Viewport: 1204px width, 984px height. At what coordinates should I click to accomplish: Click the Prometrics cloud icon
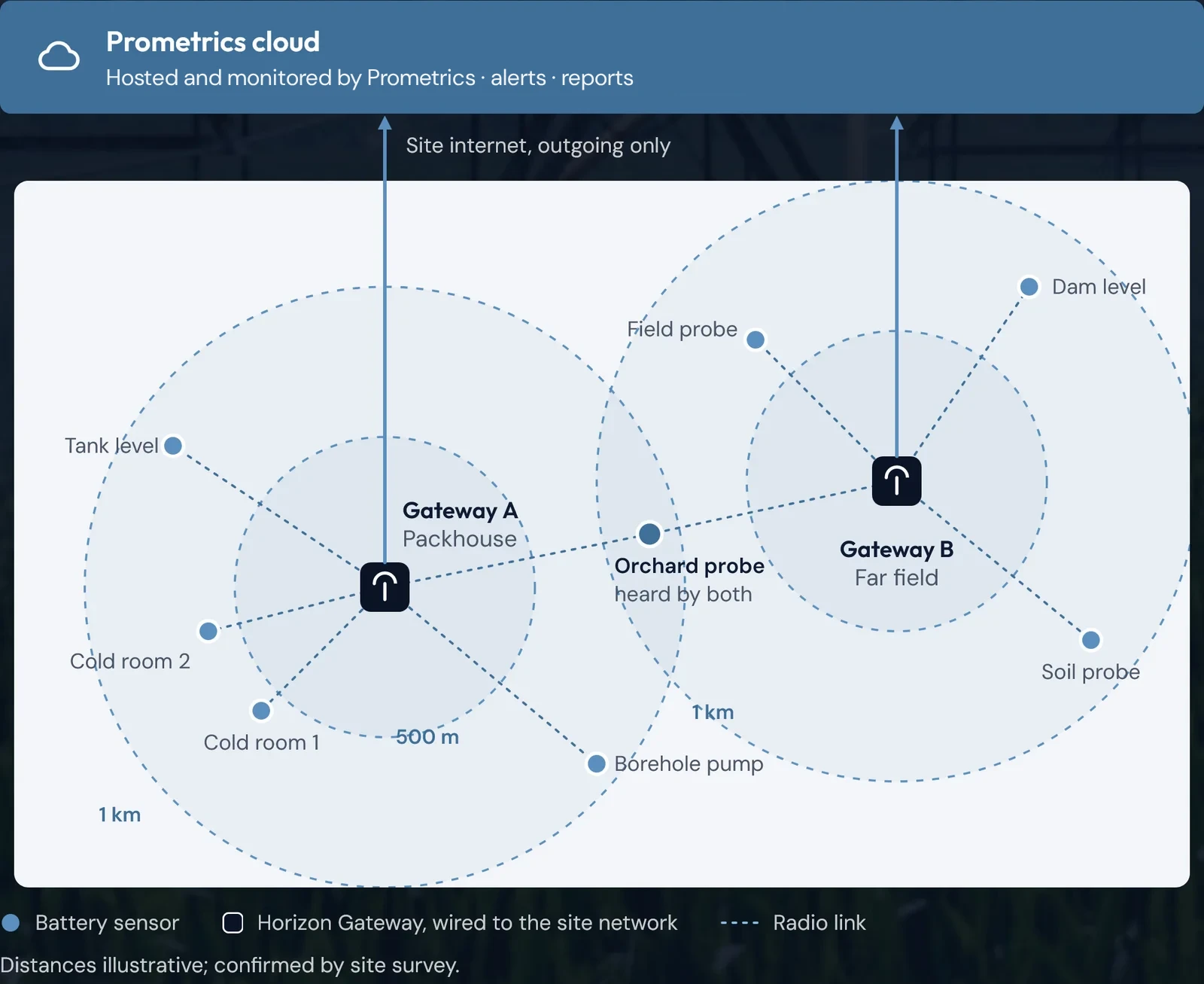pos(59,57)
